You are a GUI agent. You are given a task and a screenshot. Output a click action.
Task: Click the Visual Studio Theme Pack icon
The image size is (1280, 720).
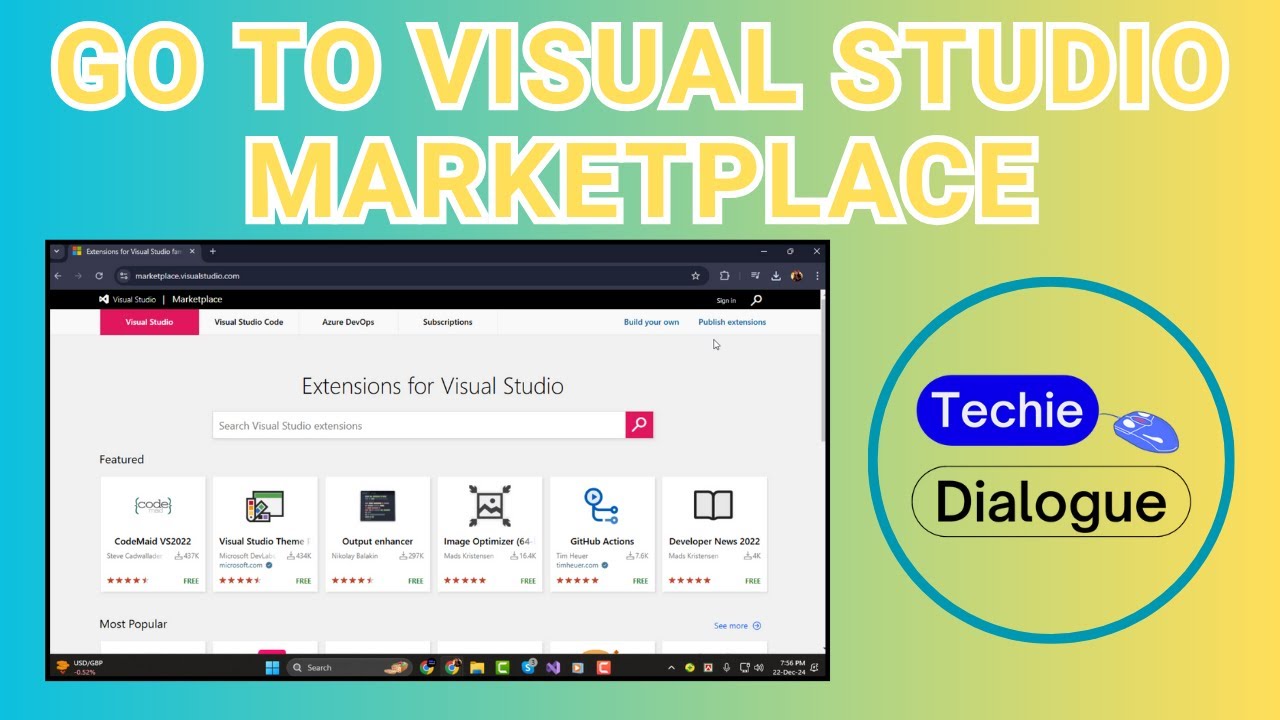[265, 506]
